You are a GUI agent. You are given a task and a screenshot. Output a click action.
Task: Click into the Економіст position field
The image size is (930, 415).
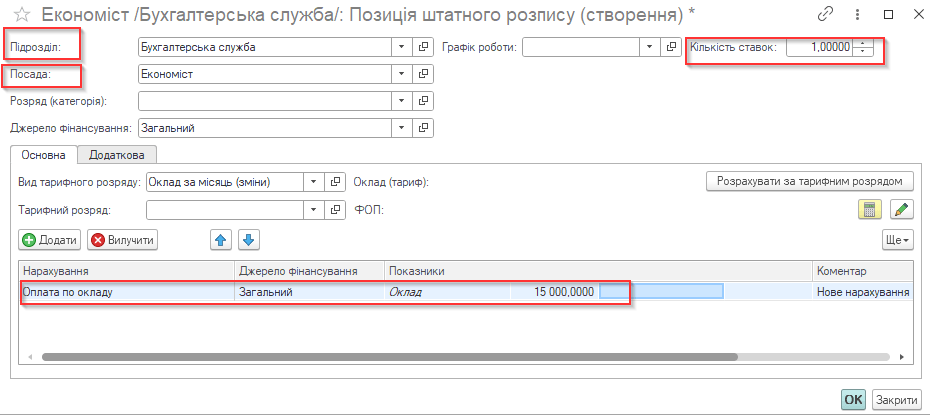(x=265, y=74)
